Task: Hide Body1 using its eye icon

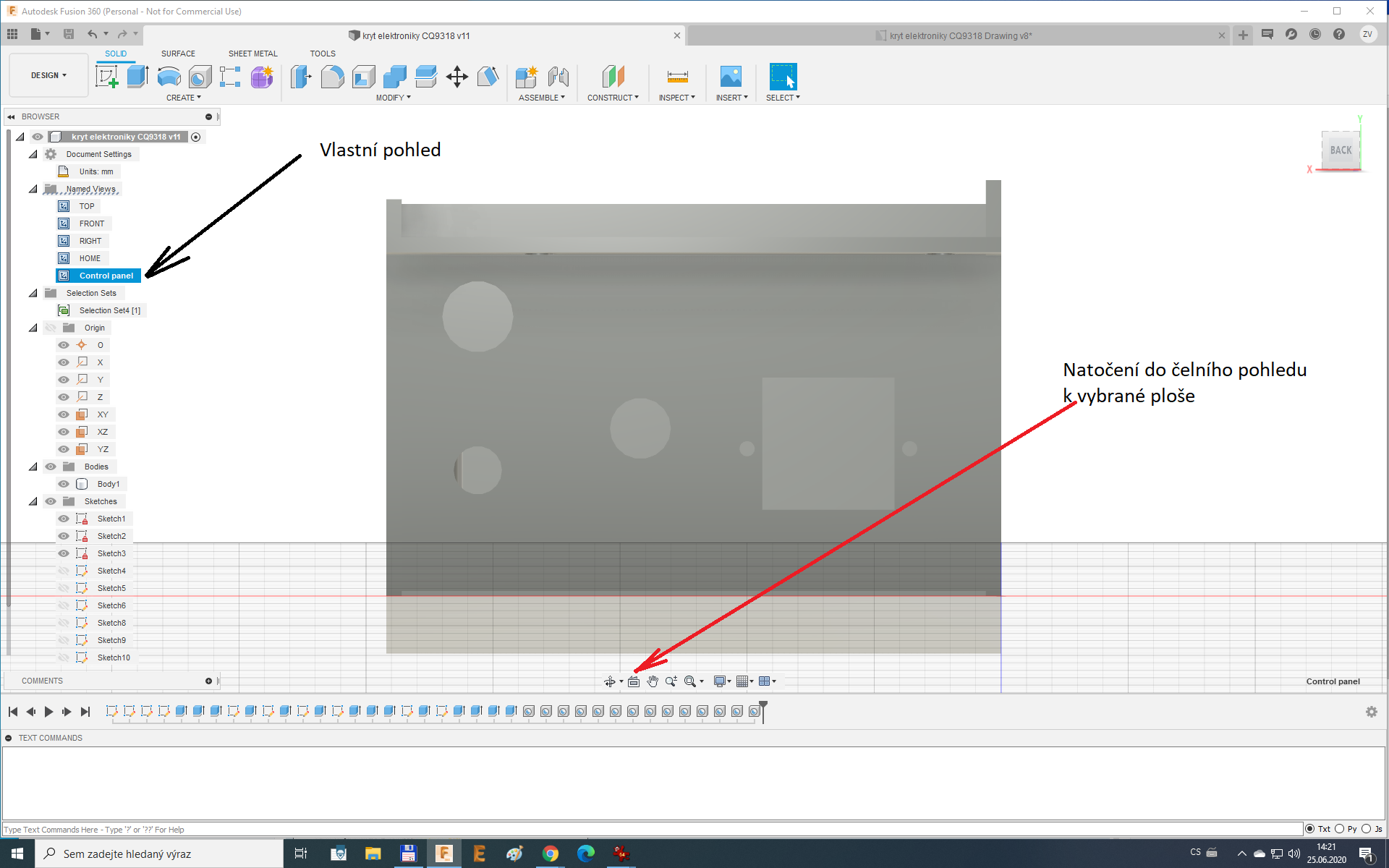Action: [64, 484]
